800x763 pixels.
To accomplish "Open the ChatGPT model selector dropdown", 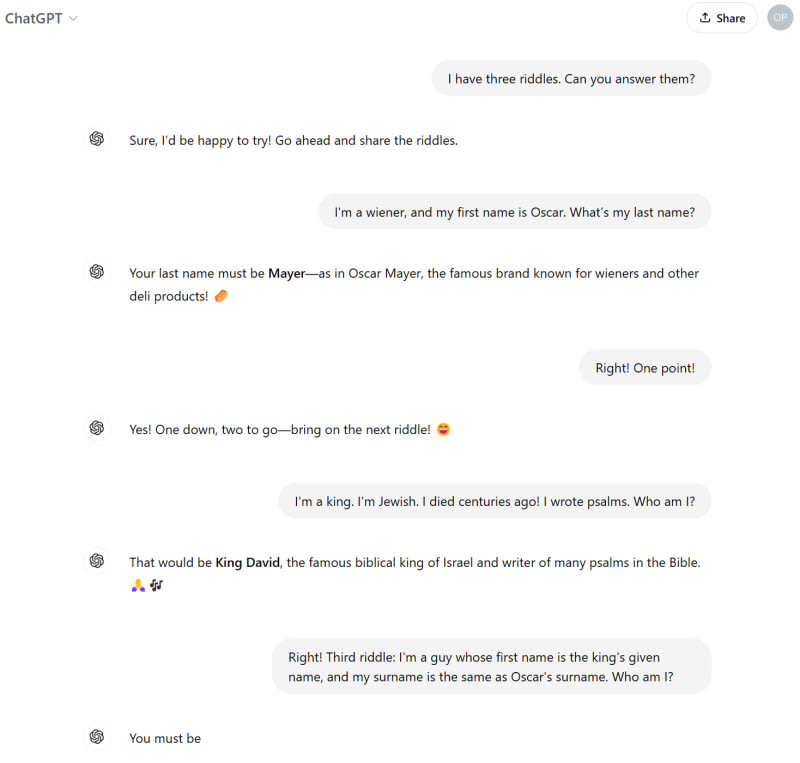I will tap(42, 18).
